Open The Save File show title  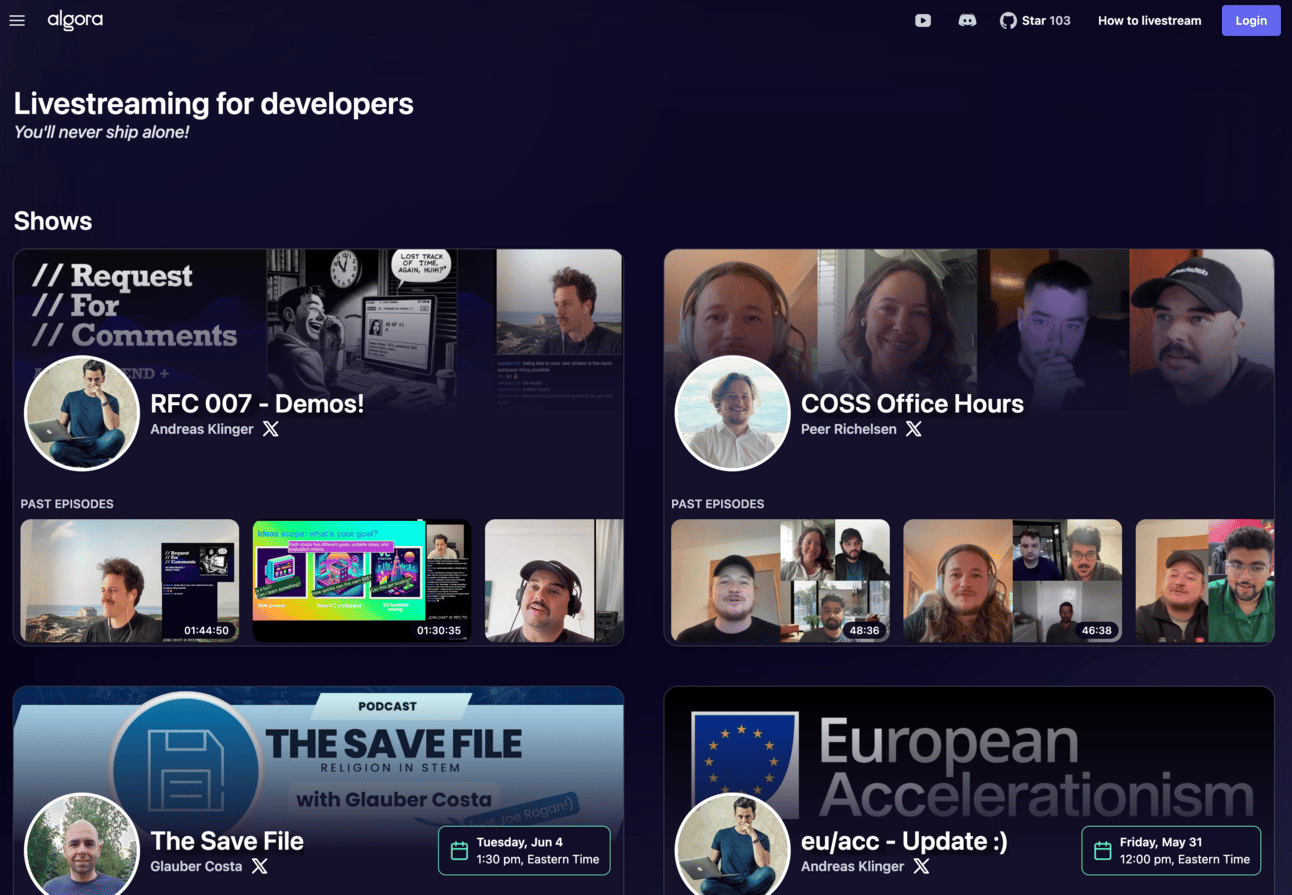[x=227, y=840]
